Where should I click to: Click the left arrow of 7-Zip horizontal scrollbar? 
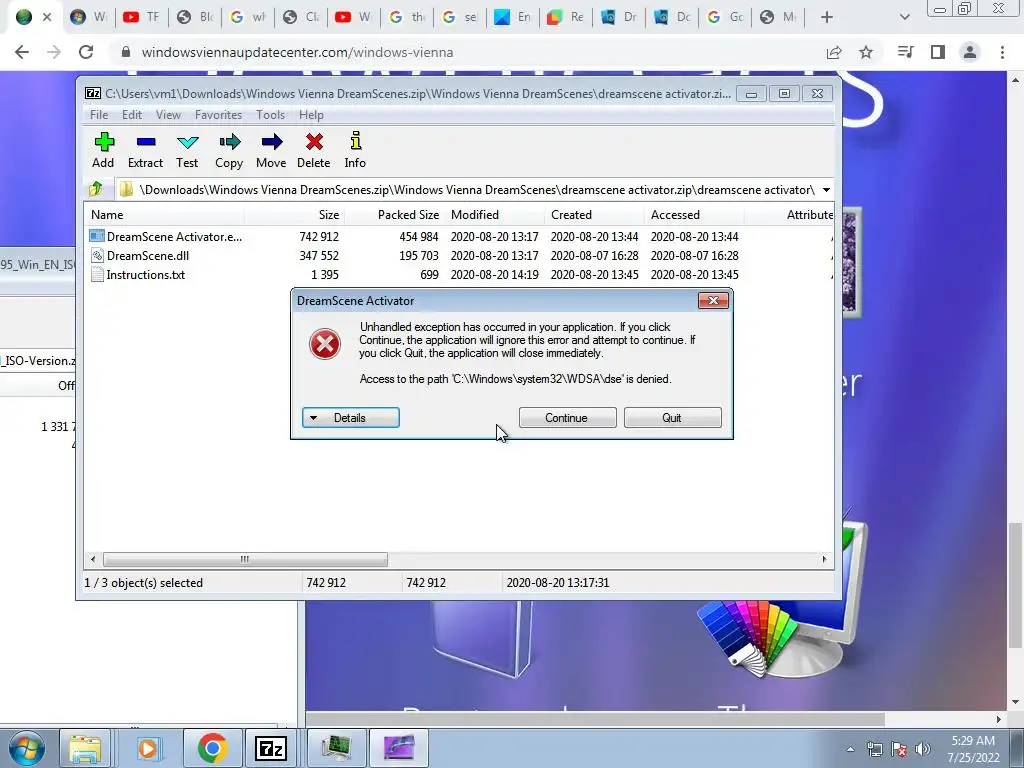[93, 559]
